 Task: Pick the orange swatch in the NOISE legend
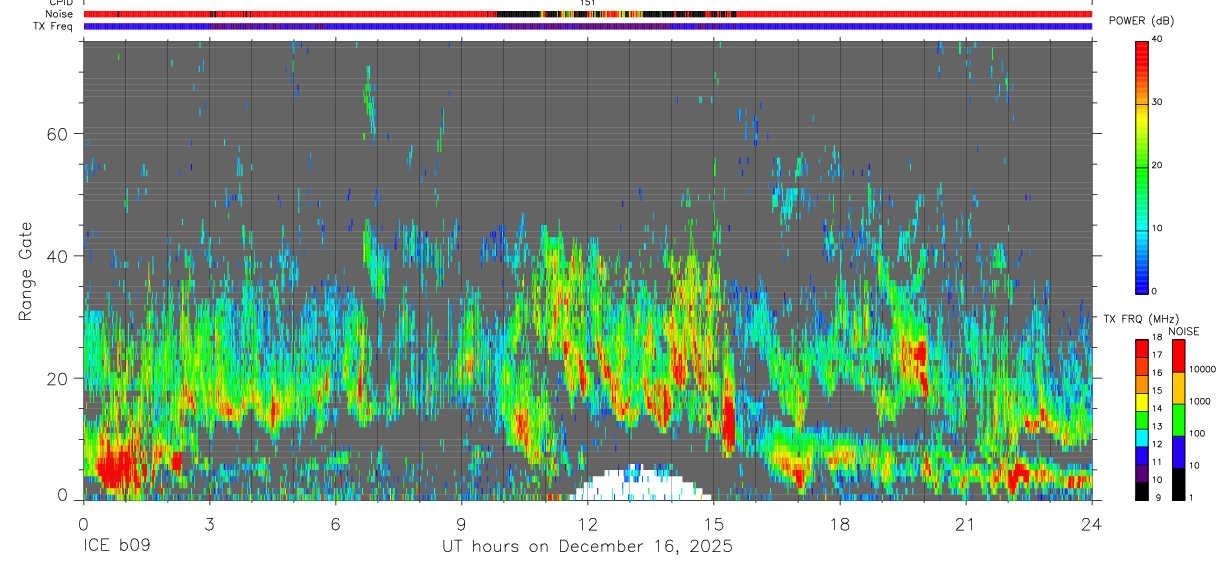click(x=1178, y=388)
